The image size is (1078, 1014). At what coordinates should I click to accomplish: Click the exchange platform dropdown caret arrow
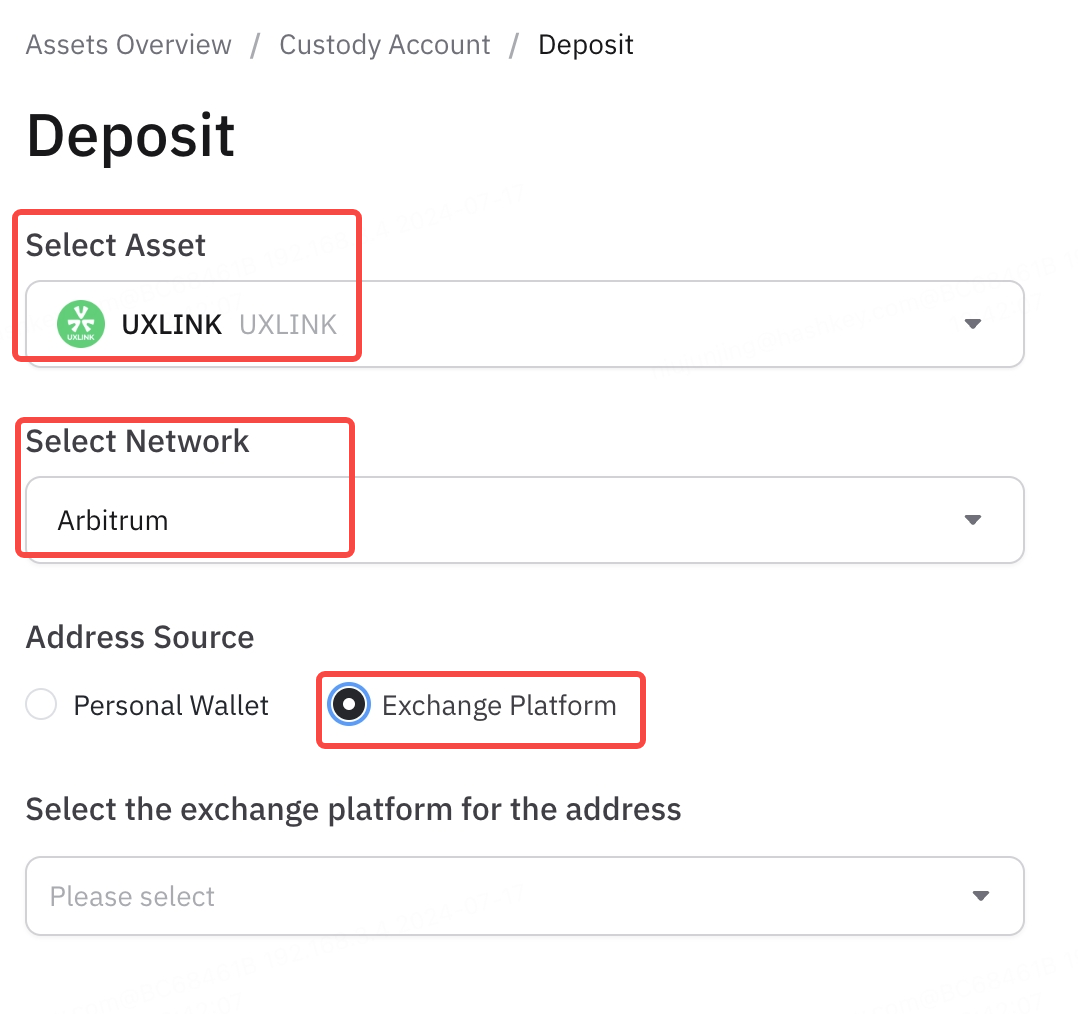tap(980, 896)
